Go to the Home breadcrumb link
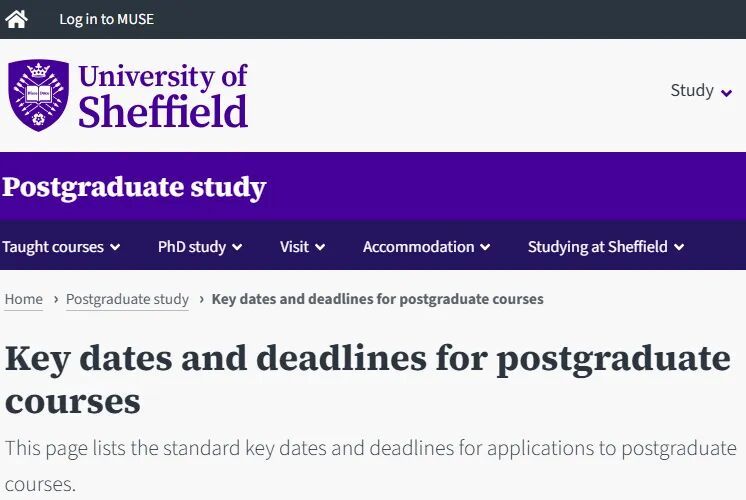The image size is (746, 500). tap(24, 299)
